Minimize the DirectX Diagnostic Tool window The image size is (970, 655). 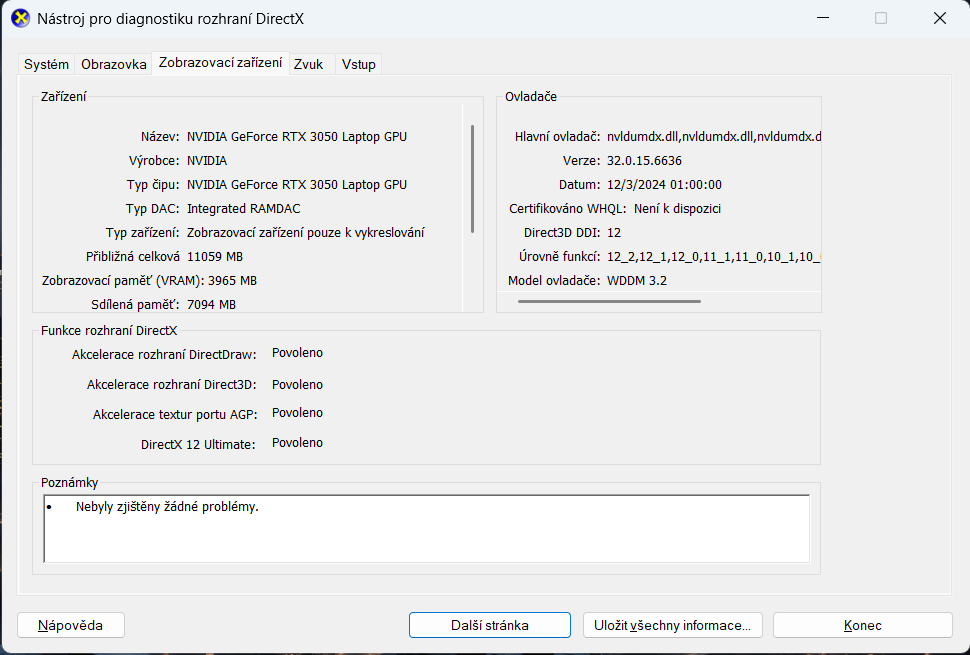click(x=822, y=18)
